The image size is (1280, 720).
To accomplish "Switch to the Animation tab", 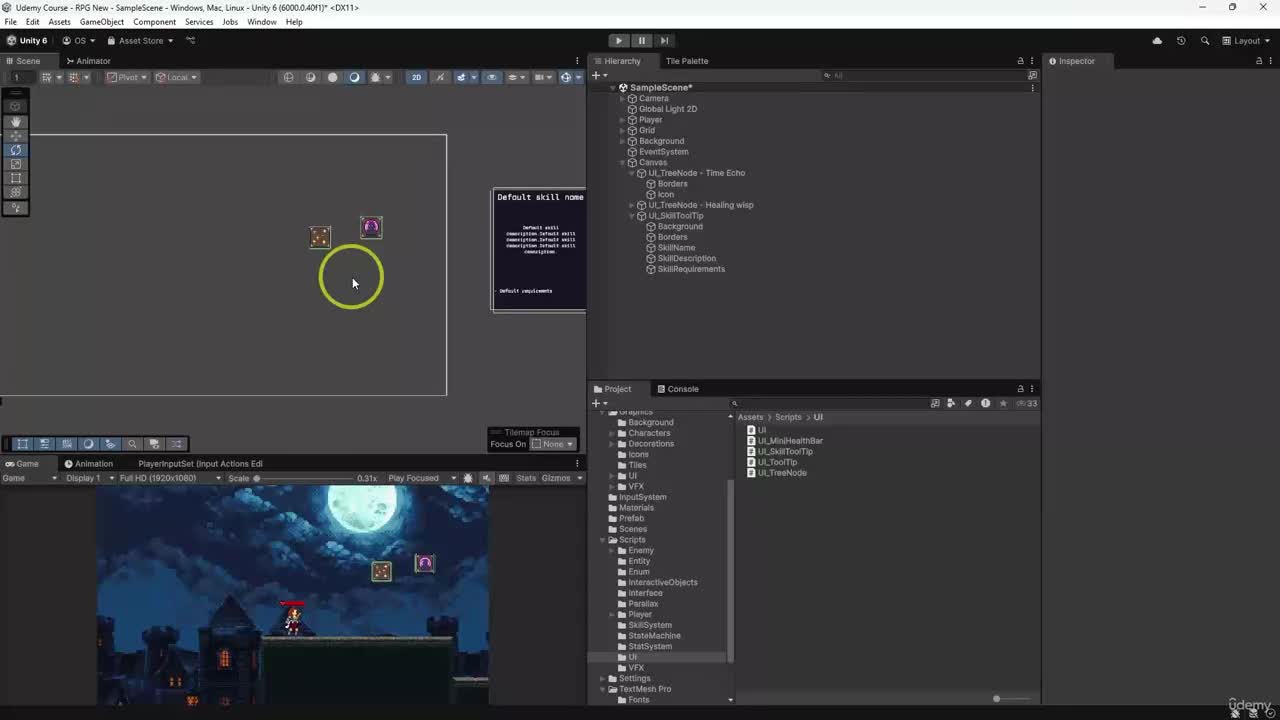I will tap(89, 464).
